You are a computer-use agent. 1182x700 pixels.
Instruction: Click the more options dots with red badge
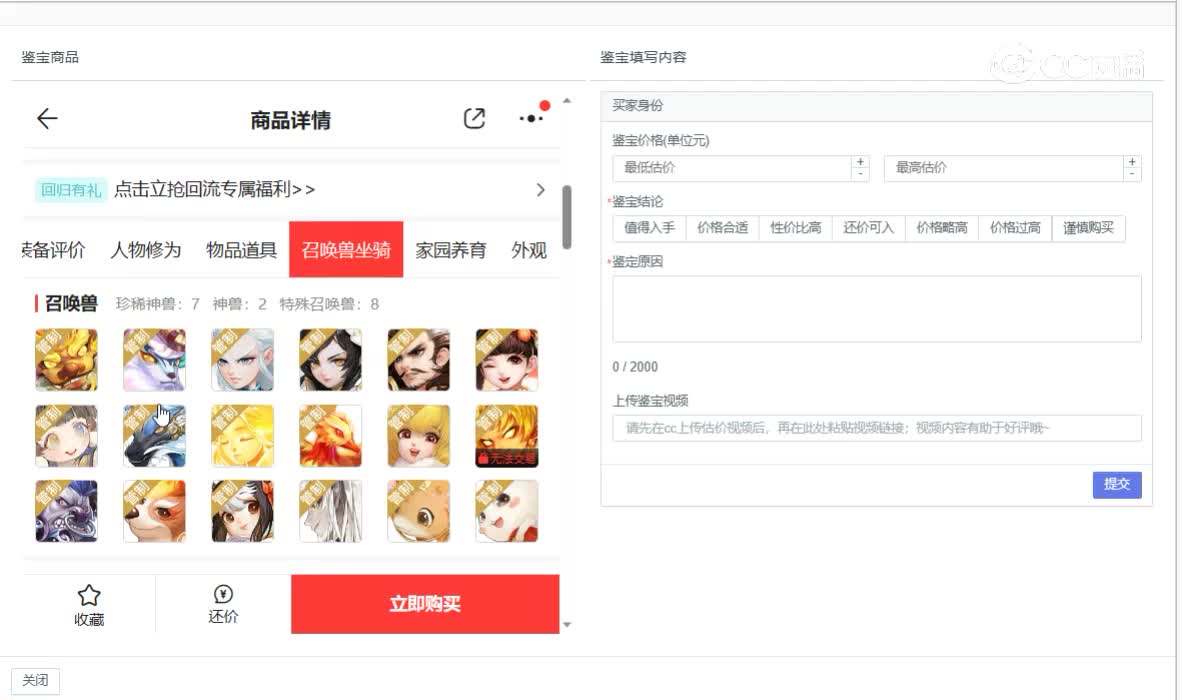(531, 117)
